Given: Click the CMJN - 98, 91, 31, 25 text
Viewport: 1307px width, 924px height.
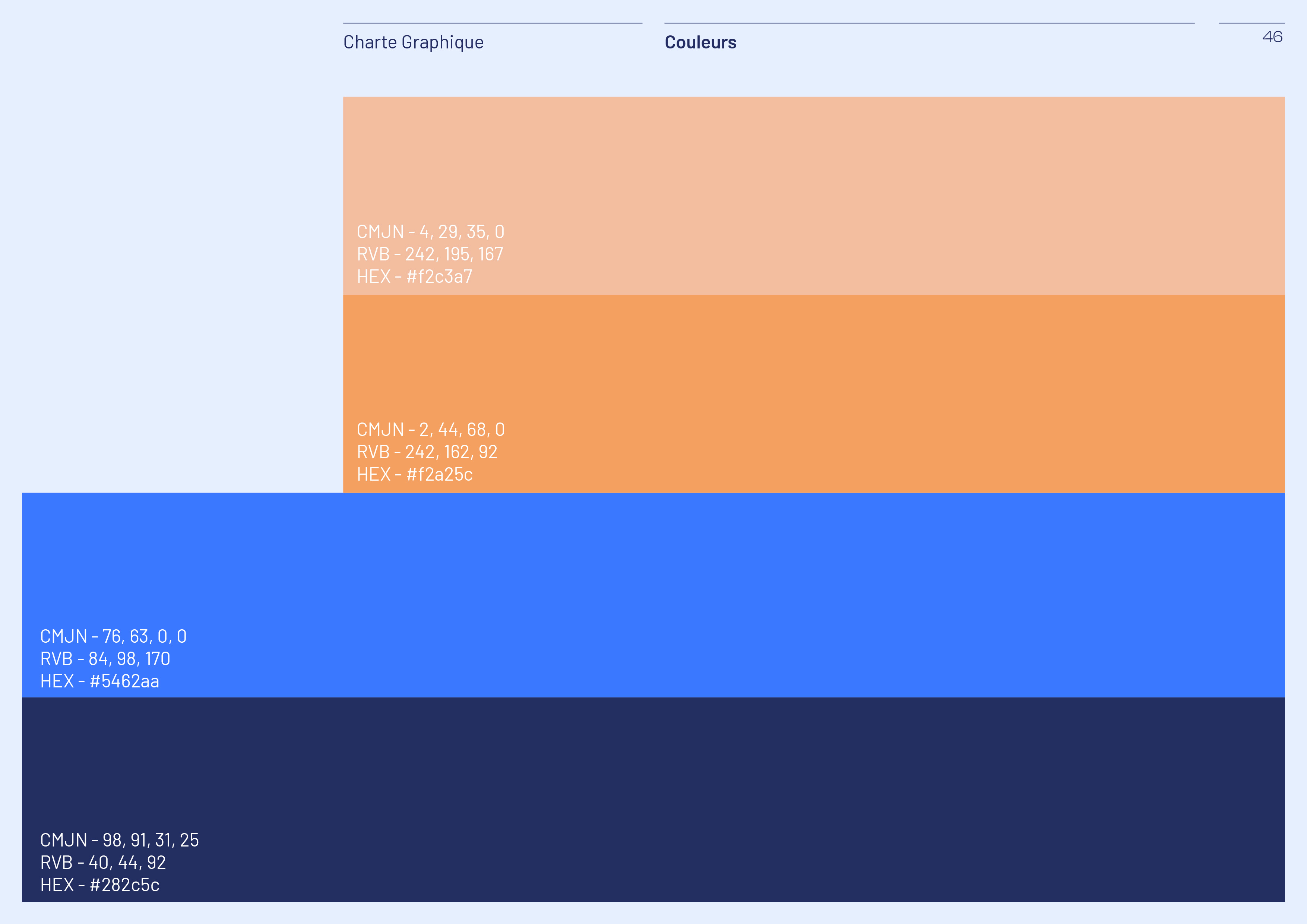Looking at the screenshot, I should [x=120, y=840].
